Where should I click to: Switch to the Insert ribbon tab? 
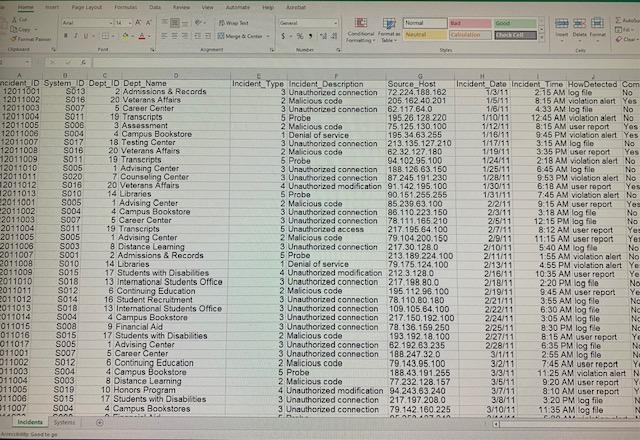point(51,7)
